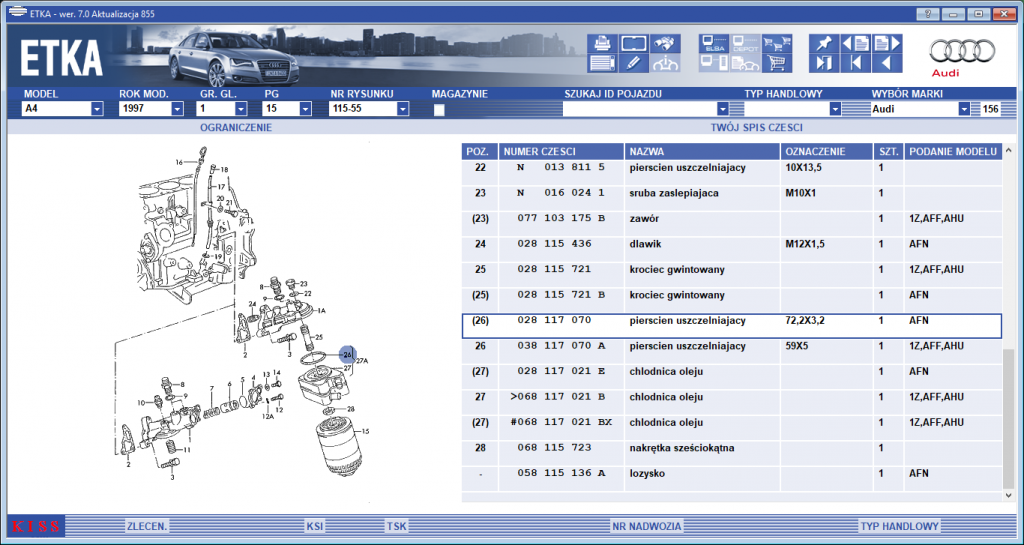The width and height of the screenshot is (1024, 545).
Task: Click TYP HANDLOWY button in bottom bar
Action: click(x=899, y=526)
